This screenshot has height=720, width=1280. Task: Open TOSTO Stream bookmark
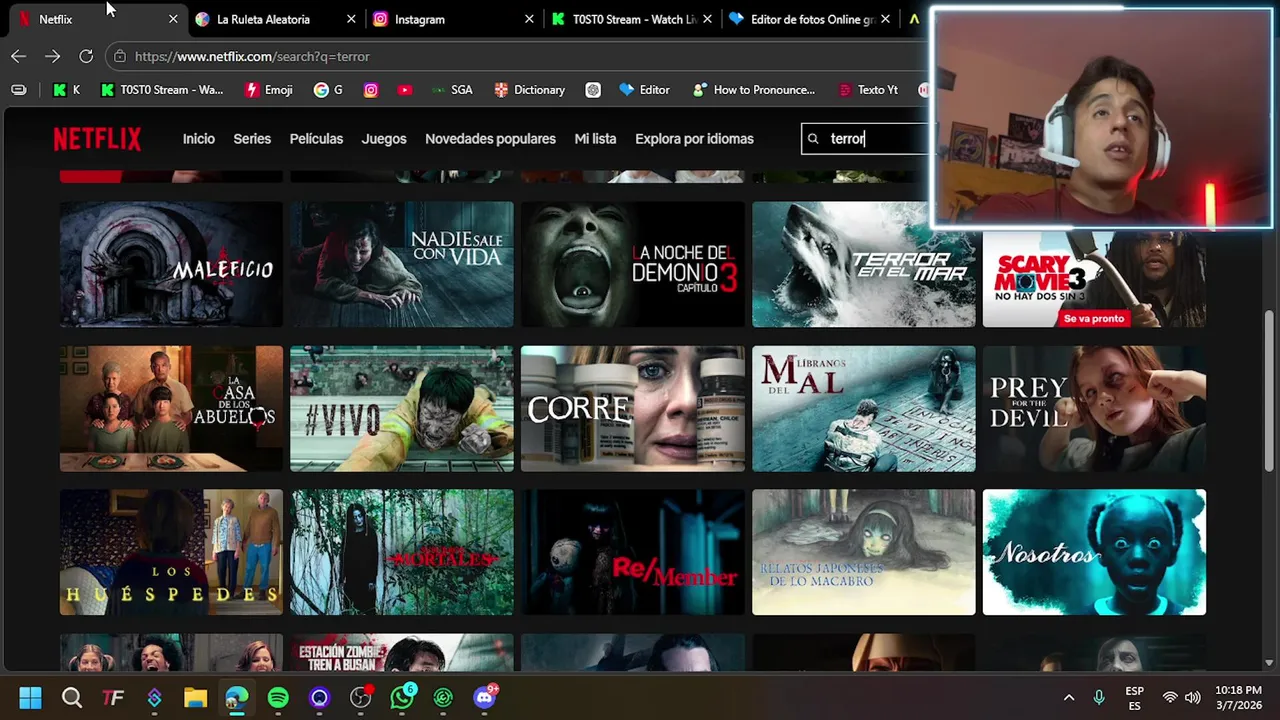tap(162, 90)
